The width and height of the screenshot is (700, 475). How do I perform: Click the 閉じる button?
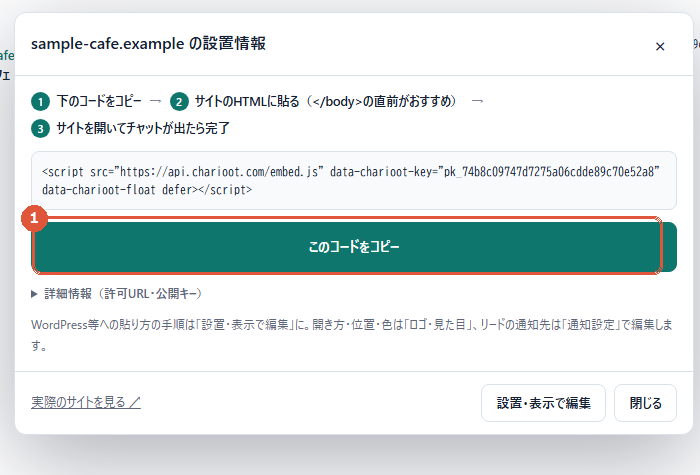(645, 403)
